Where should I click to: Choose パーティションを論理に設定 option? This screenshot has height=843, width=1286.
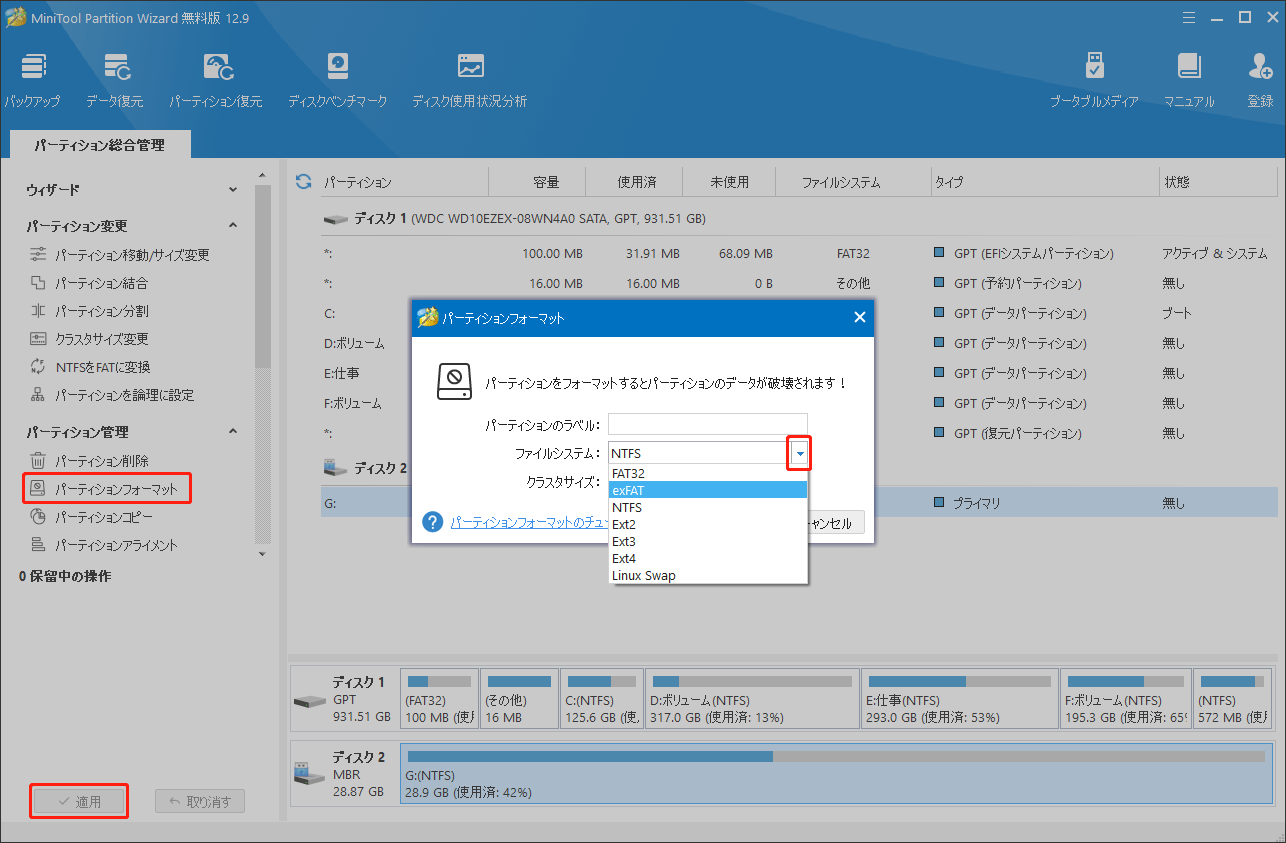click(112, 395)
